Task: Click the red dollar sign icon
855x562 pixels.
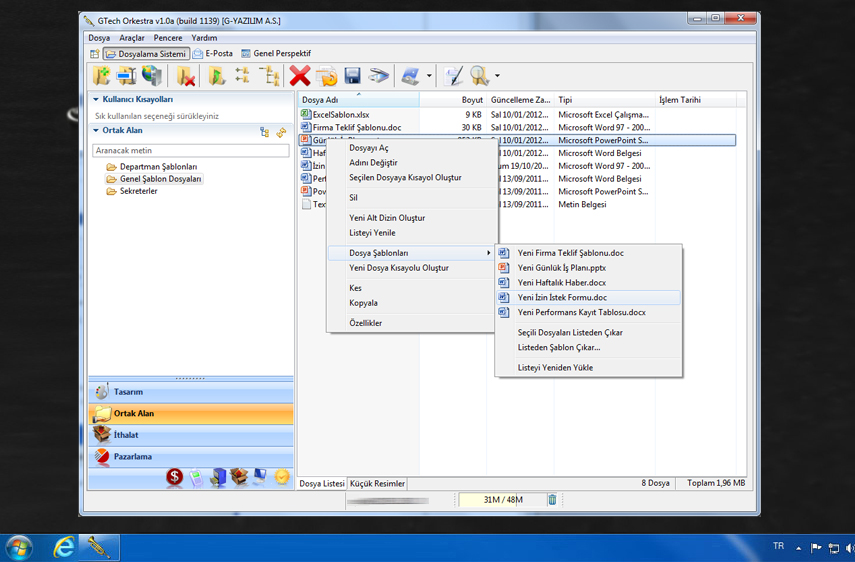Action: click(x=175, y=478)
